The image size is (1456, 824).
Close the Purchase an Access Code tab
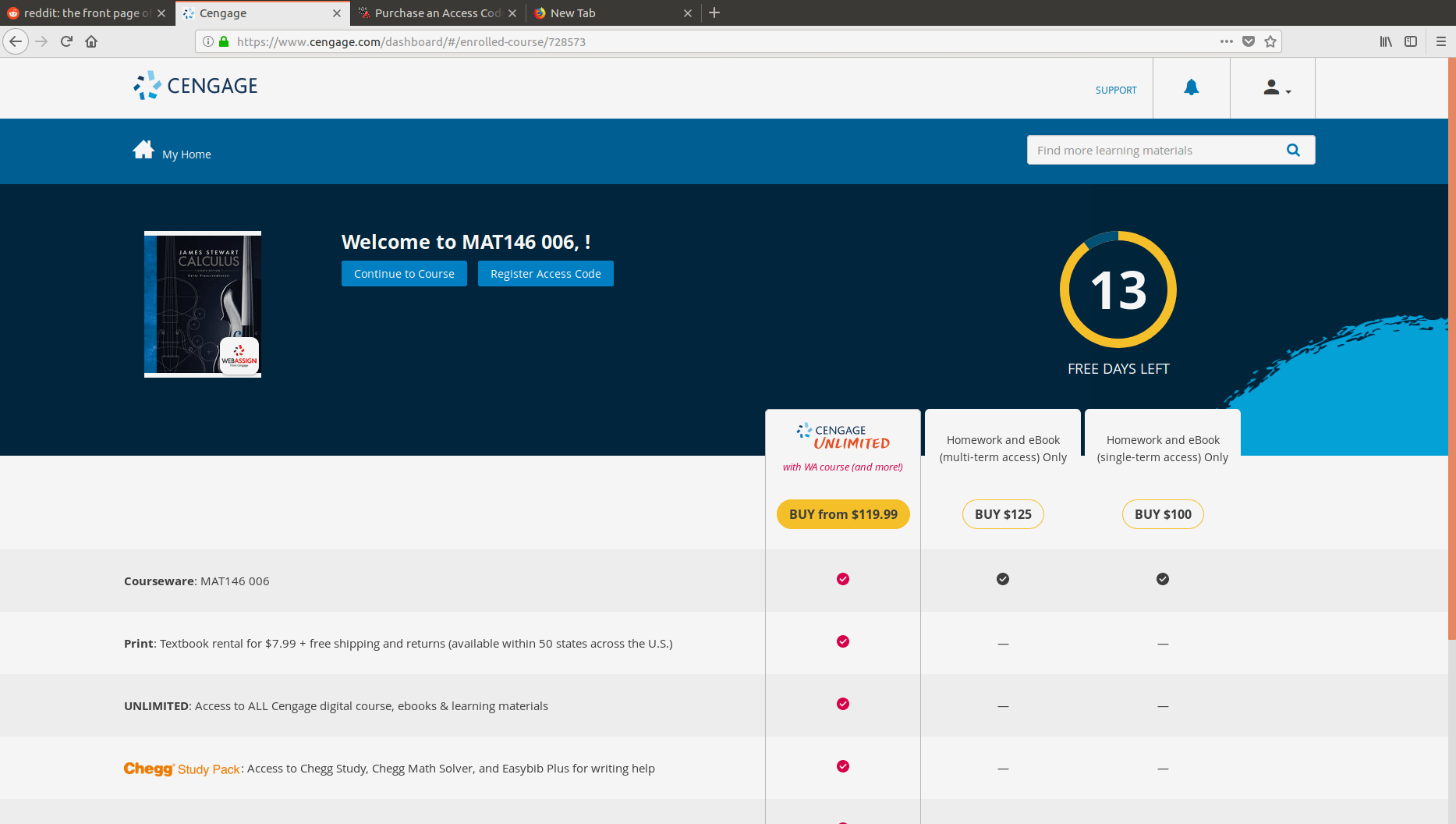click(512, 13)
